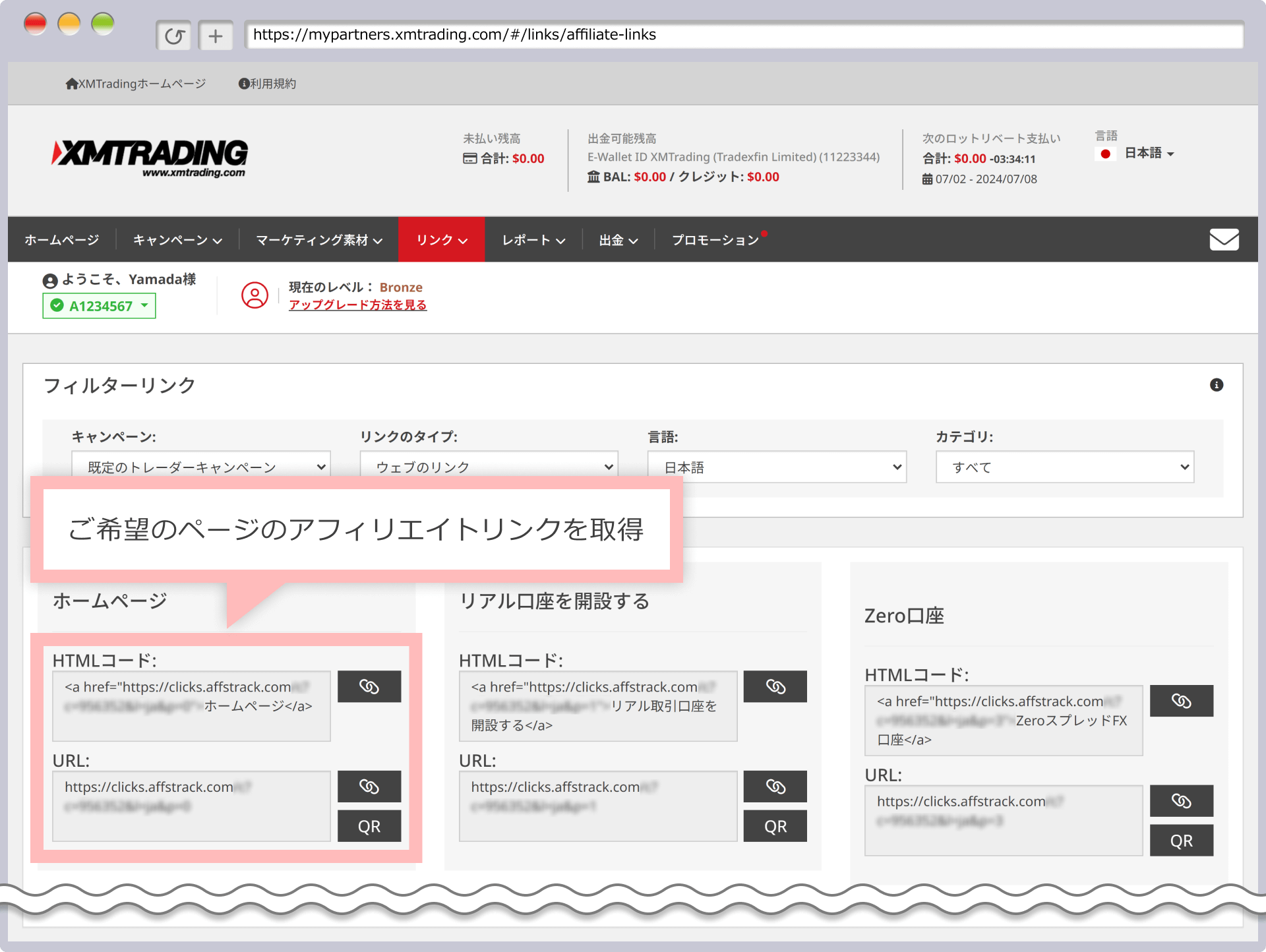The height and width of the screenshot is (952, 1266).
Task: Click the card icon beside 未払い残高 合計
Action: pos(470,158)
